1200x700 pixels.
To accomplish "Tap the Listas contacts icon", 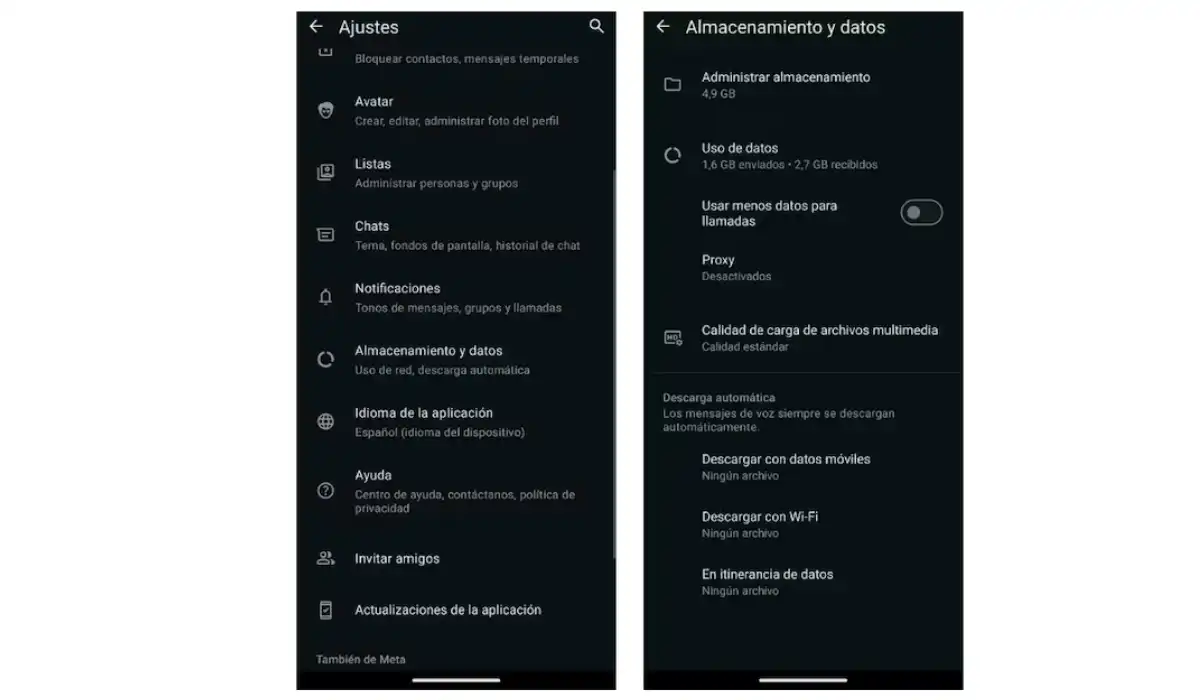I will coord(326,172).
